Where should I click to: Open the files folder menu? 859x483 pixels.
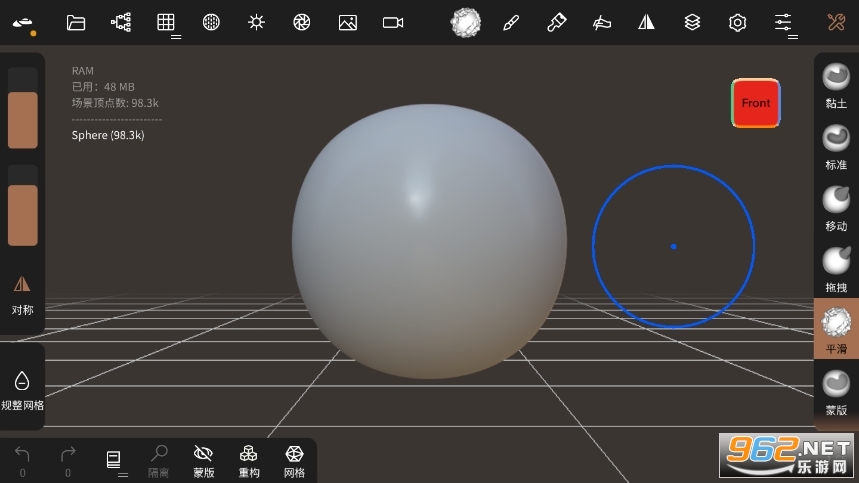[x=76, y=22]
